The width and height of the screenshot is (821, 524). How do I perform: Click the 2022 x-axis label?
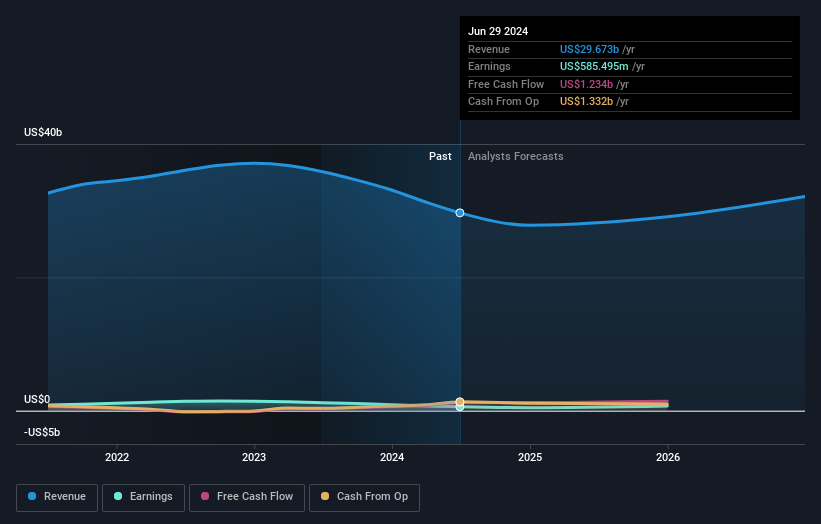tap(117, 457)
